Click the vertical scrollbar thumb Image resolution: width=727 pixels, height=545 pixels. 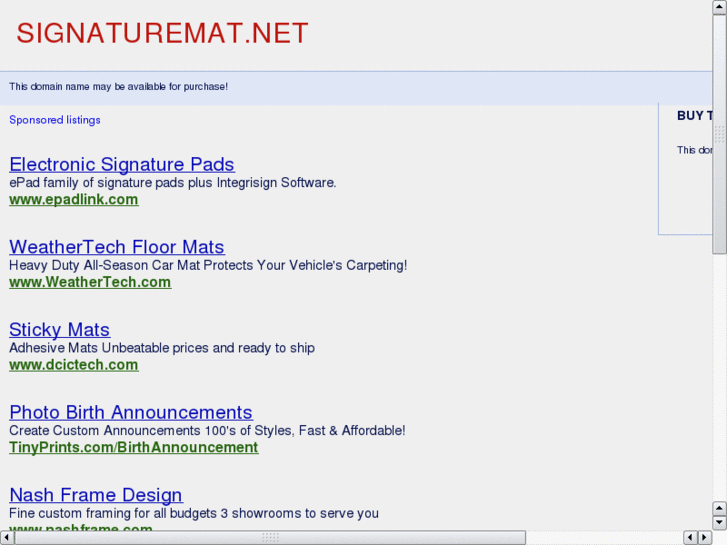[x=719, y=134]
